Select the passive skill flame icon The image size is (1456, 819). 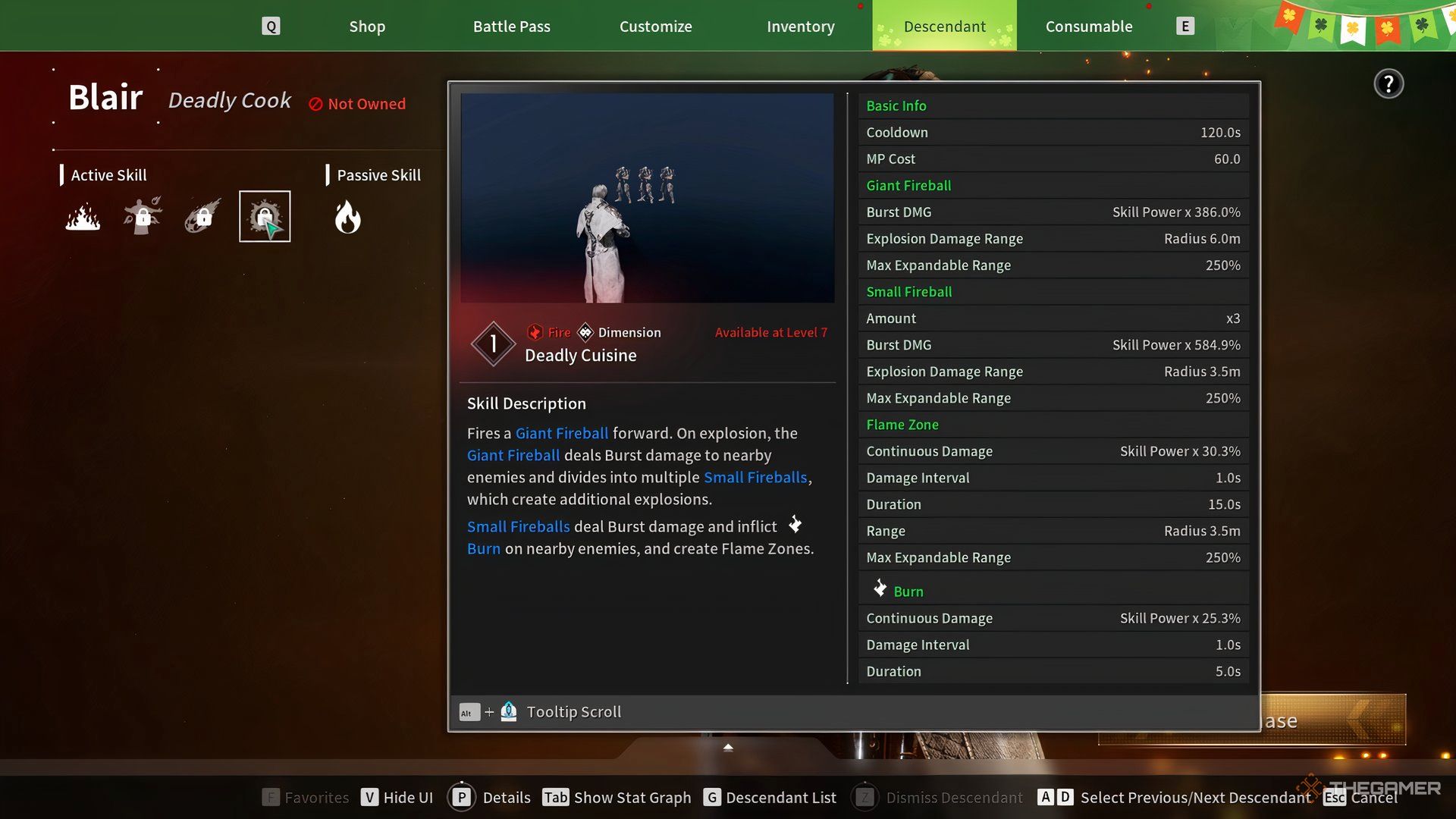pos(348,217)
